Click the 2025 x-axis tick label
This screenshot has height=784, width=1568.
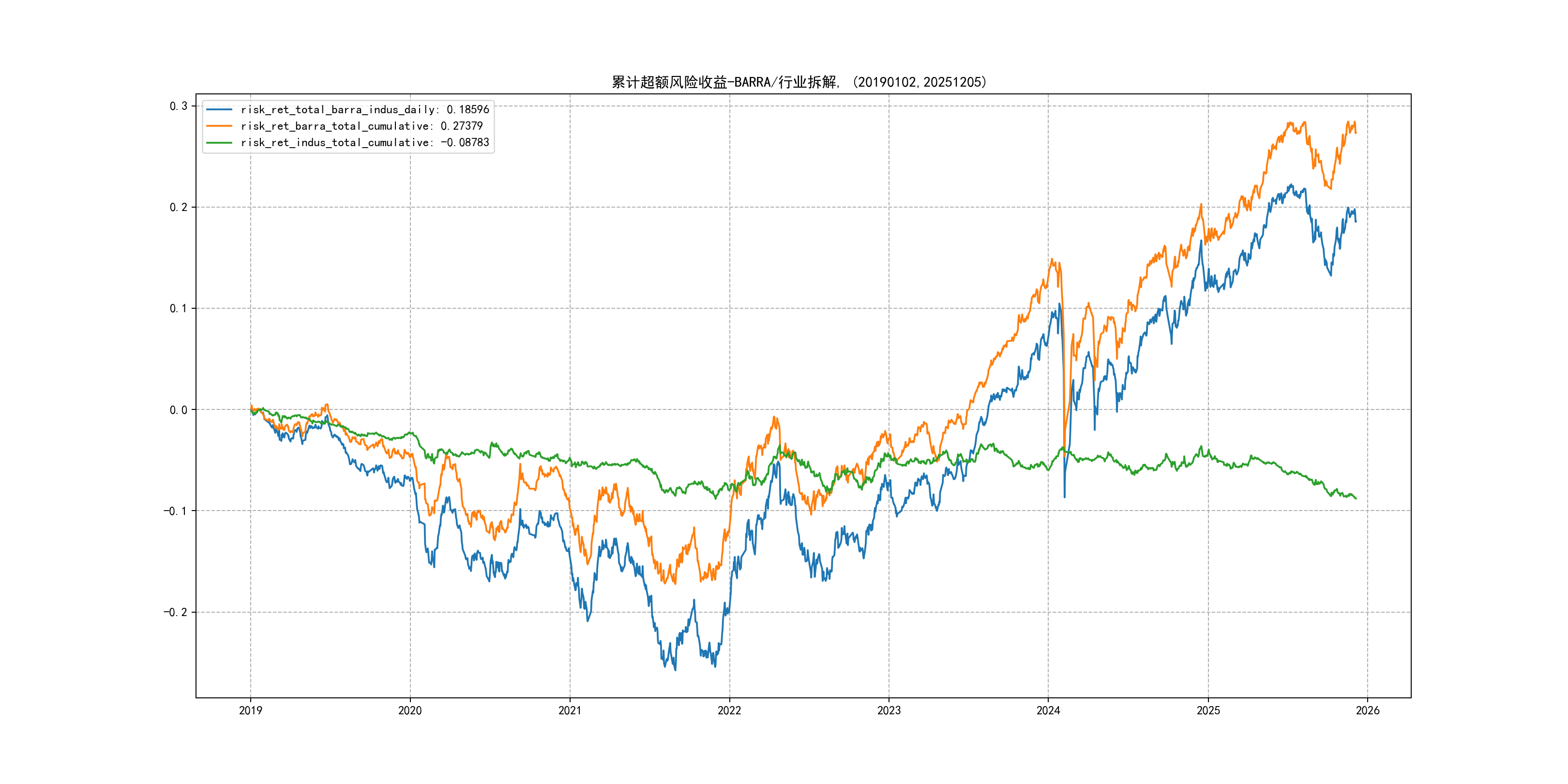tap(1208, 710)
